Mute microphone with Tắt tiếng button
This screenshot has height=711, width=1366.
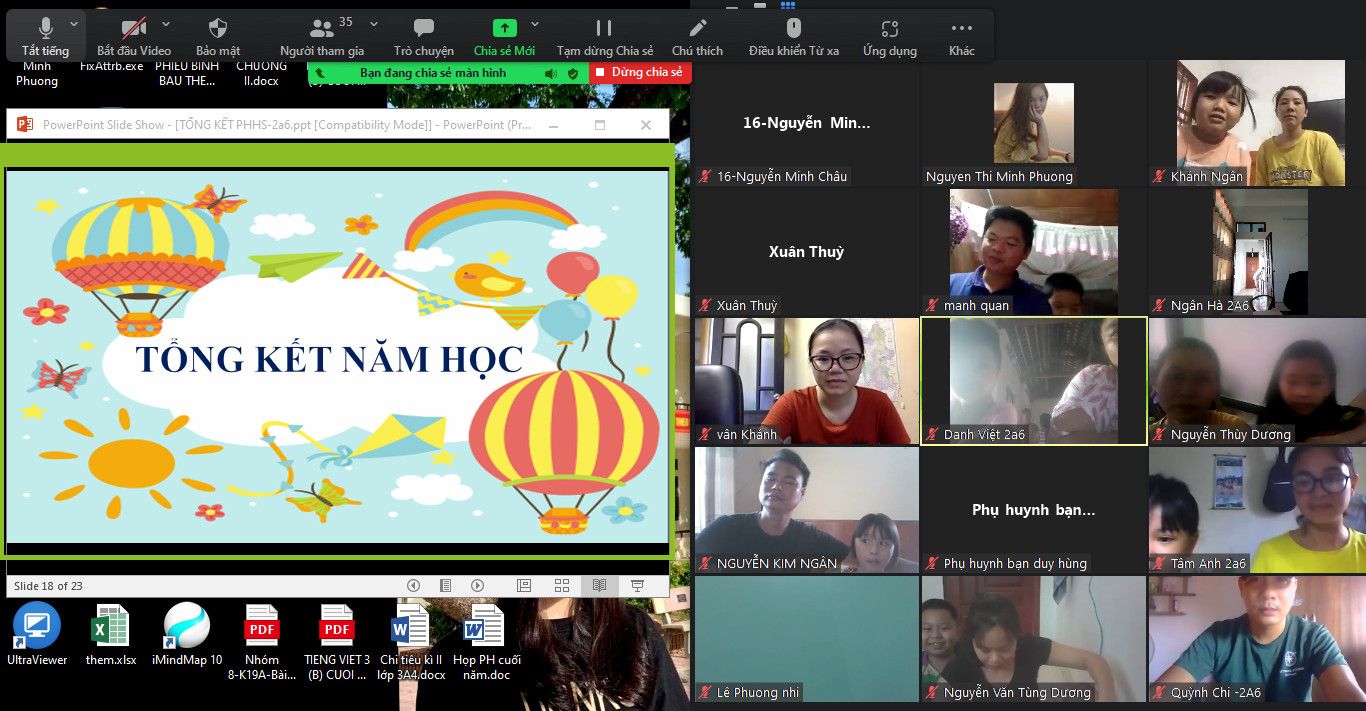point(45,36)
